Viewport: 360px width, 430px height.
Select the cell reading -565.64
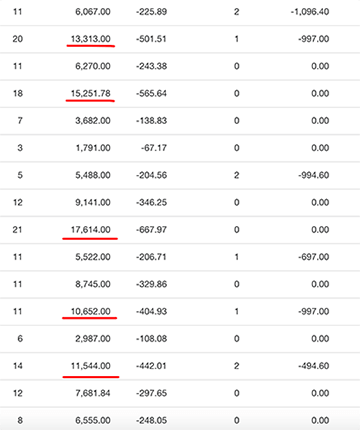tap(151, 93)
